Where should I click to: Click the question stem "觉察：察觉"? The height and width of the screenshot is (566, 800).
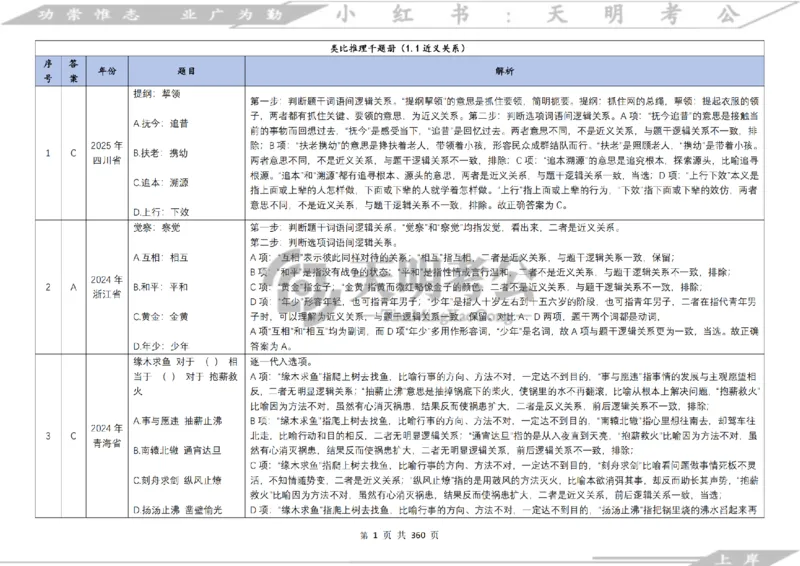[x=157, y=228]
